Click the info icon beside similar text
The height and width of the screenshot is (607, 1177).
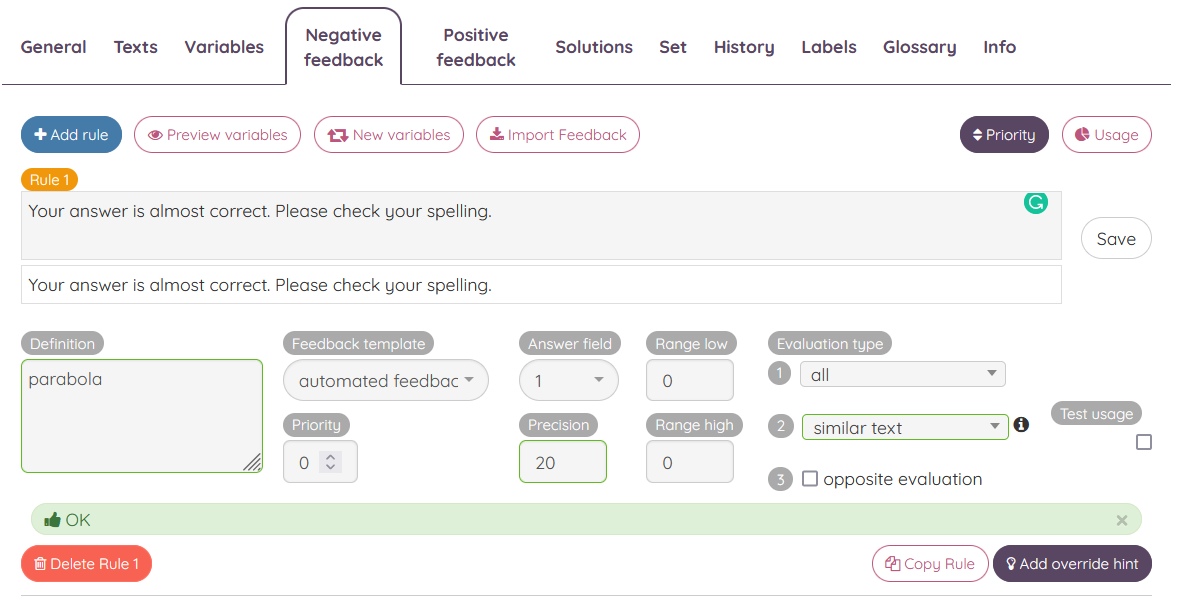pos(1021,424)
